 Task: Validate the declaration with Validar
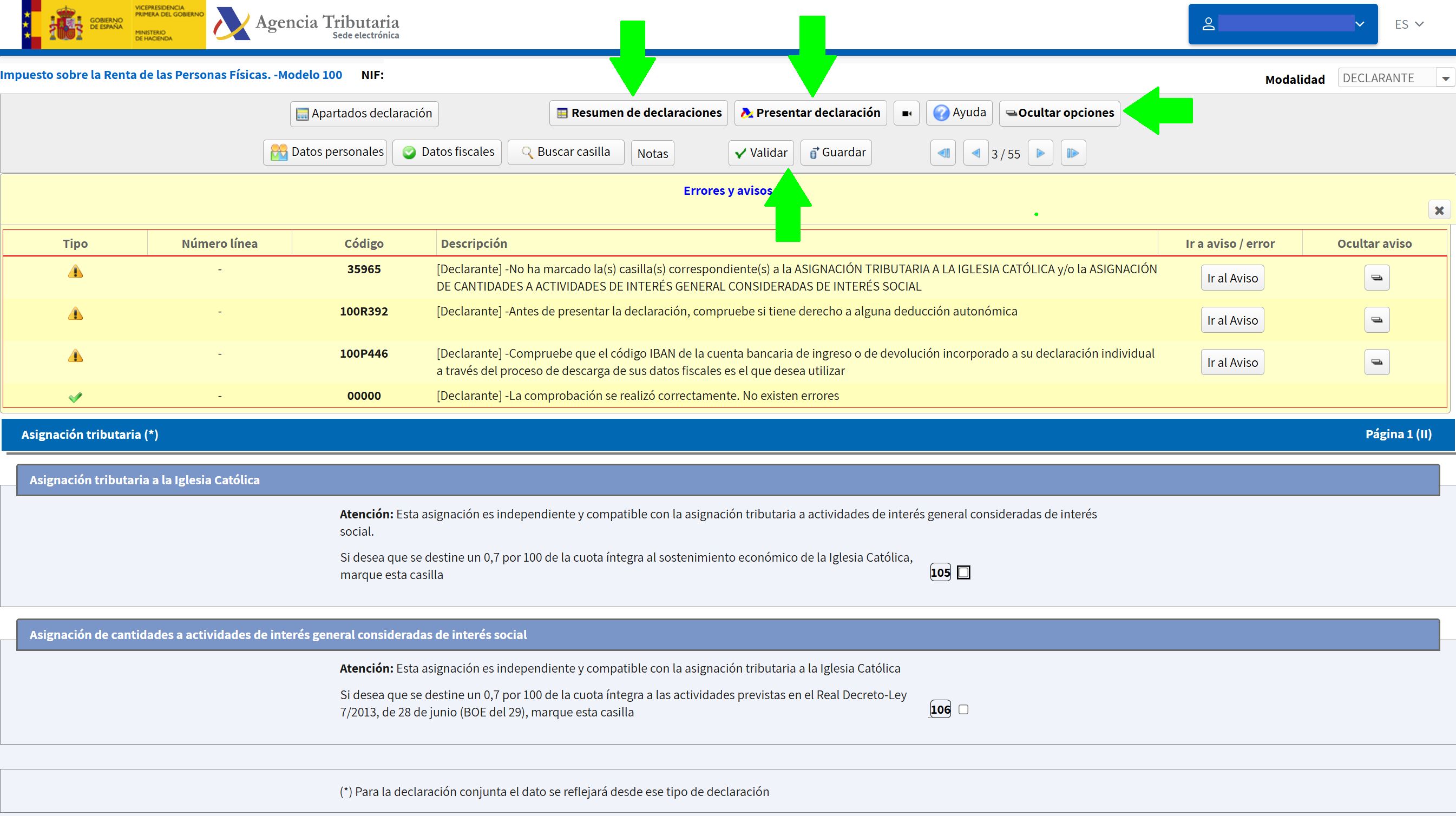click(760, 152)
